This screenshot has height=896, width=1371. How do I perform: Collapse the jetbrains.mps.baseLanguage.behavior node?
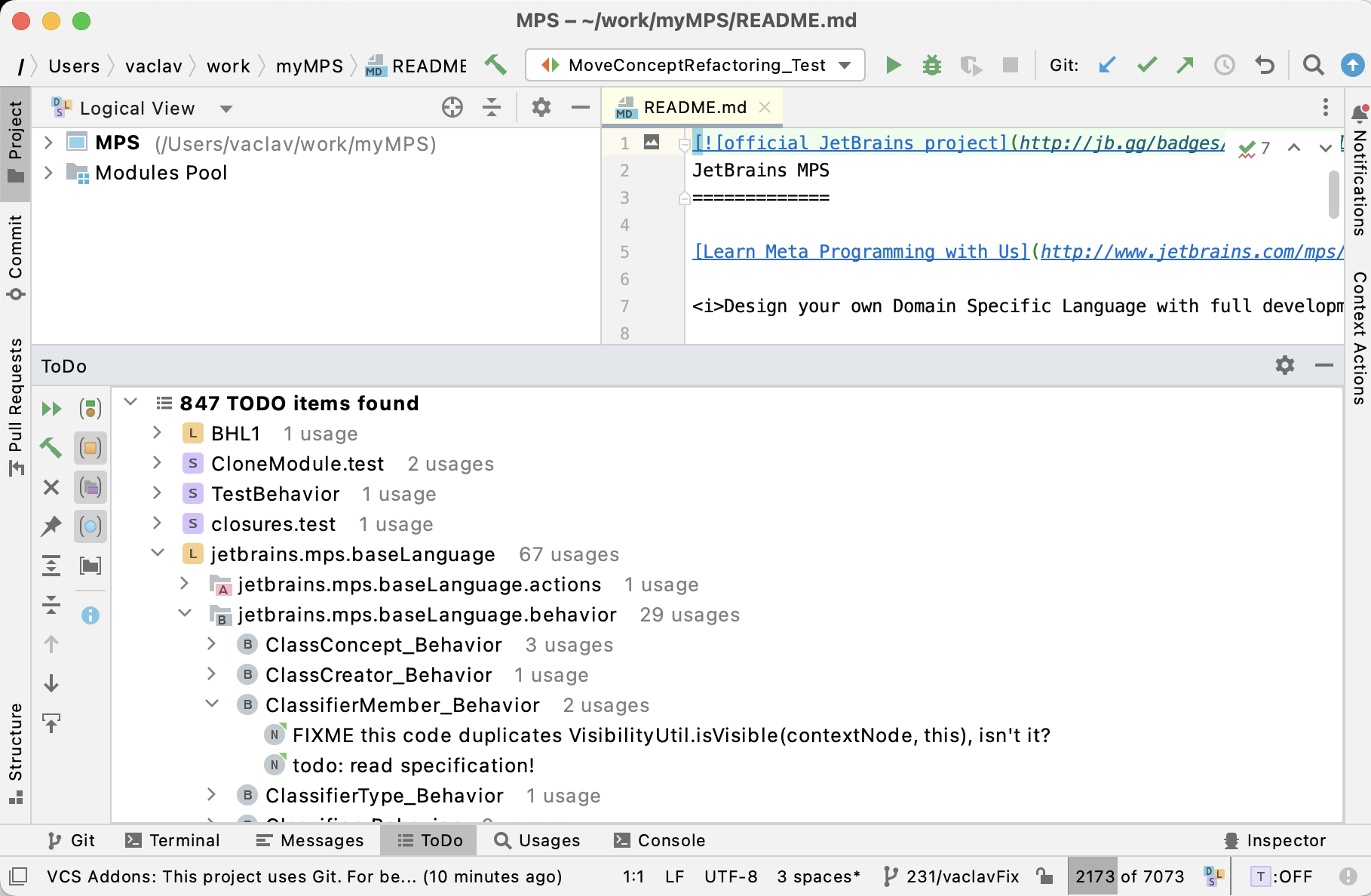click(x=185, y=613)
